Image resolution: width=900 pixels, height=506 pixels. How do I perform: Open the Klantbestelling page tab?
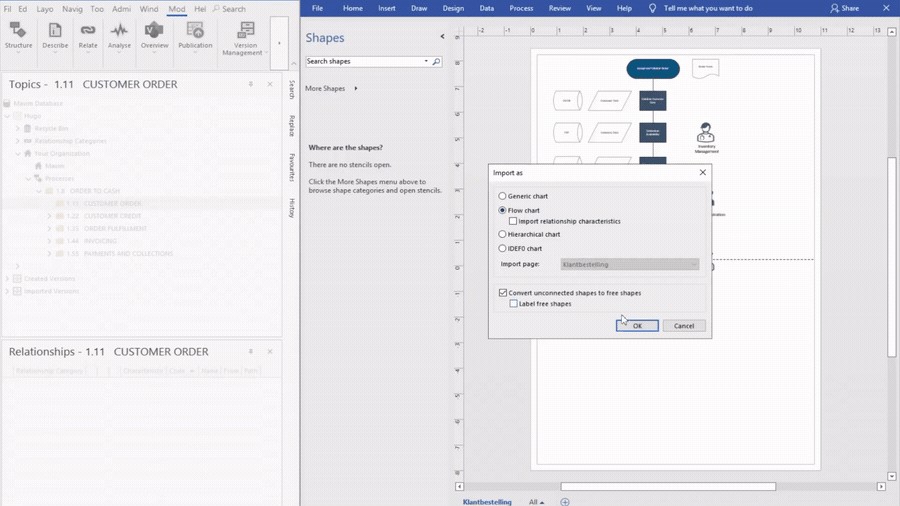487,502
